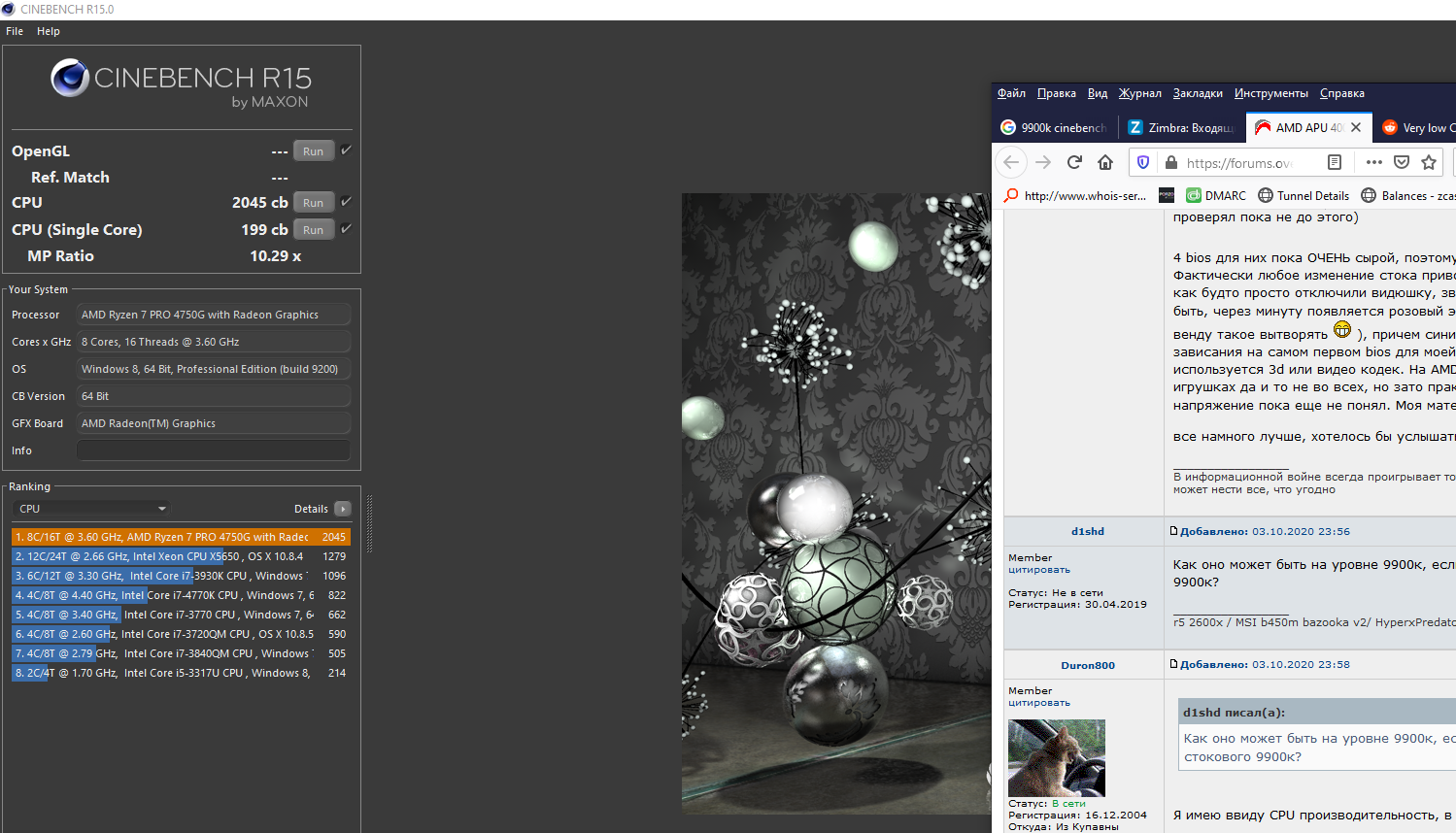Open the CPU ranking dropdown
The image size is (1456, 833).
(x=93, y=509)
